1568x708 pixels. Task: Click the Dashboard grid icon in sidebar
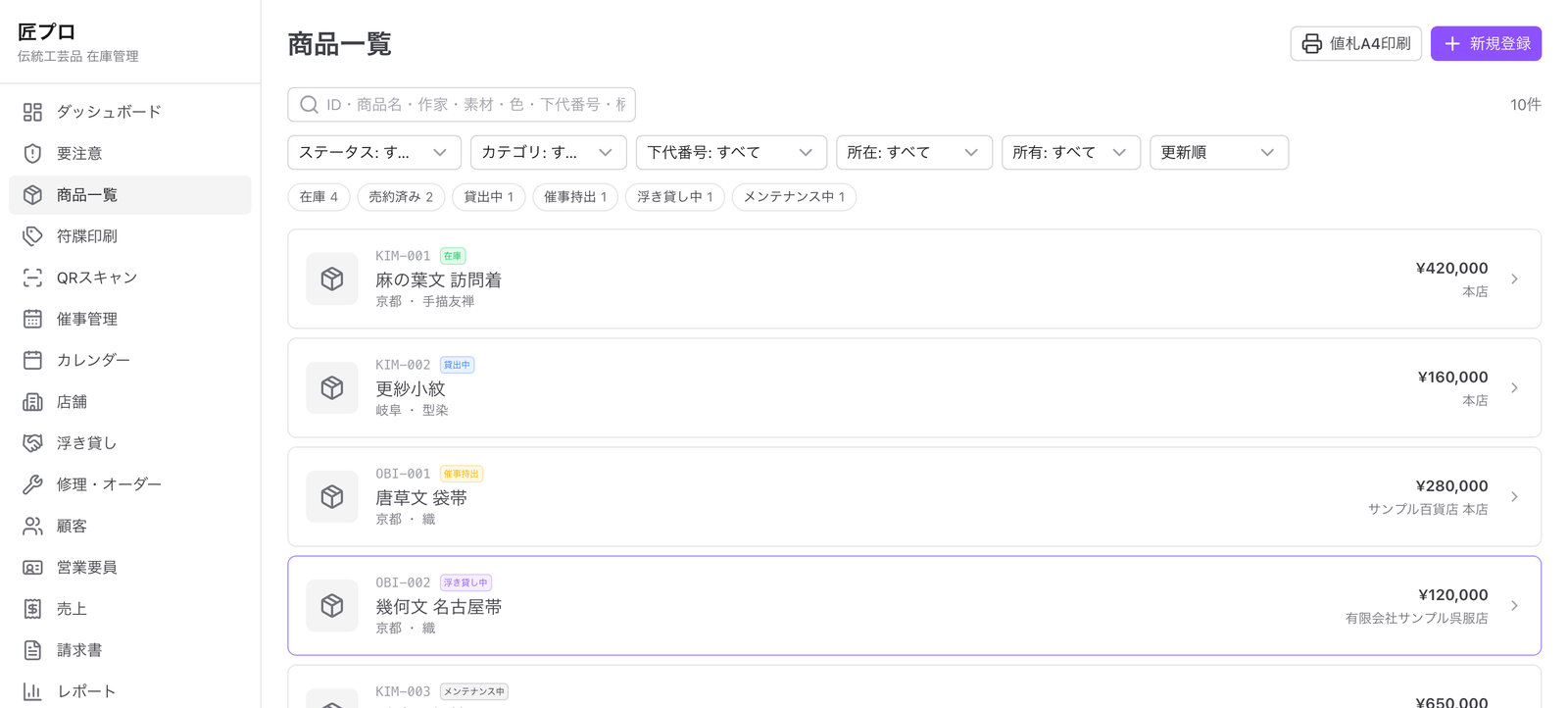click(32, 112)
